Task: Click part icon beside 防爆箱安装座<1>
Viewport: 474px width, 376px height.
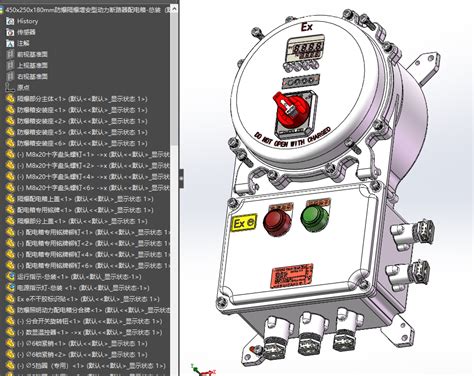Action: pos(10,110)
